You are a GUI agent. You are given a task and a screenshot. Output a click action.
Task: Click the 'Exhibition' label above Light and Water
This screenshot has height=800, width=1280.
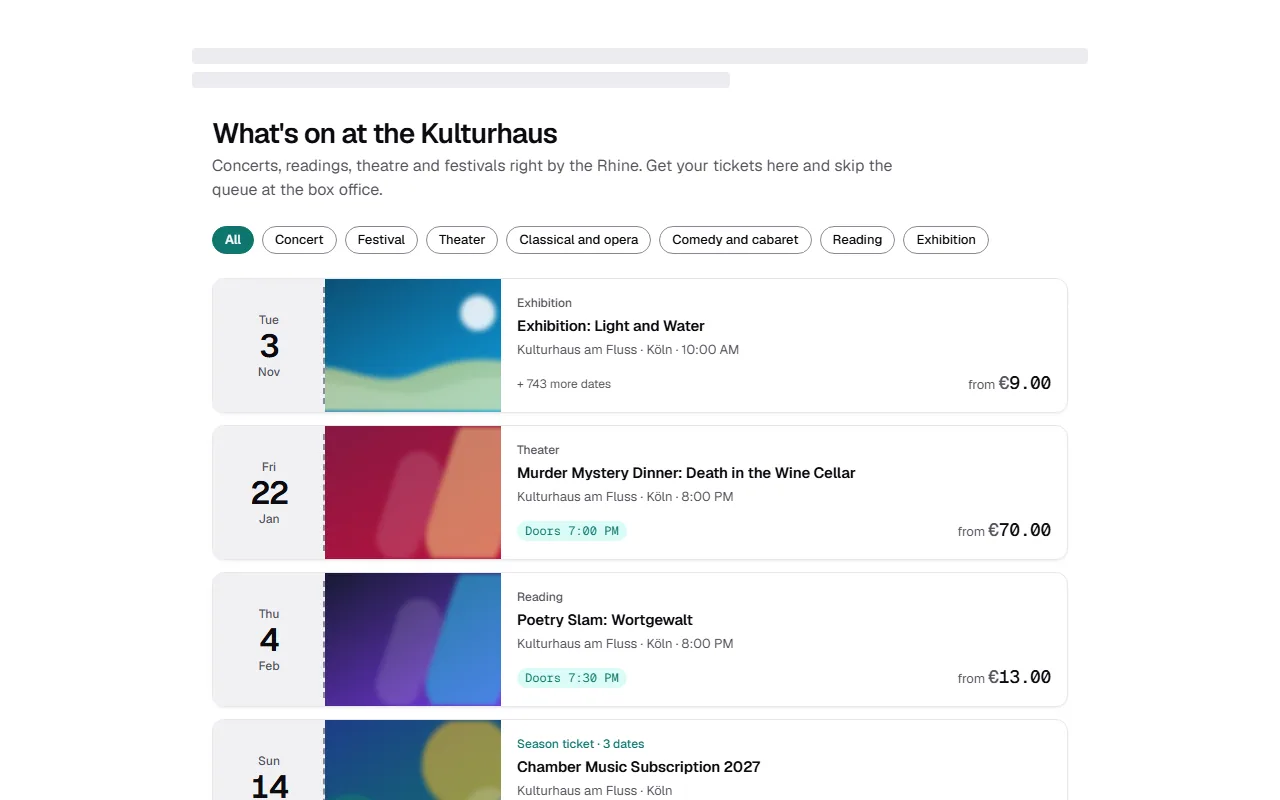pos(544,303)
